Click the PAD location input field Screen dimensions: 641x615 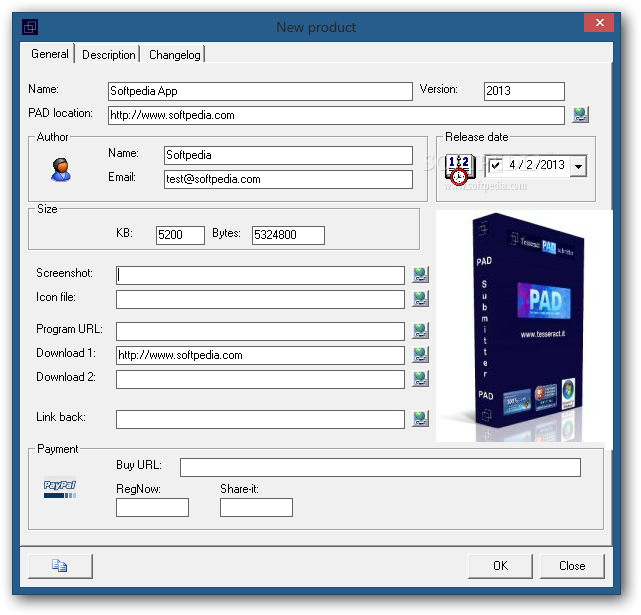click(336, 115)
